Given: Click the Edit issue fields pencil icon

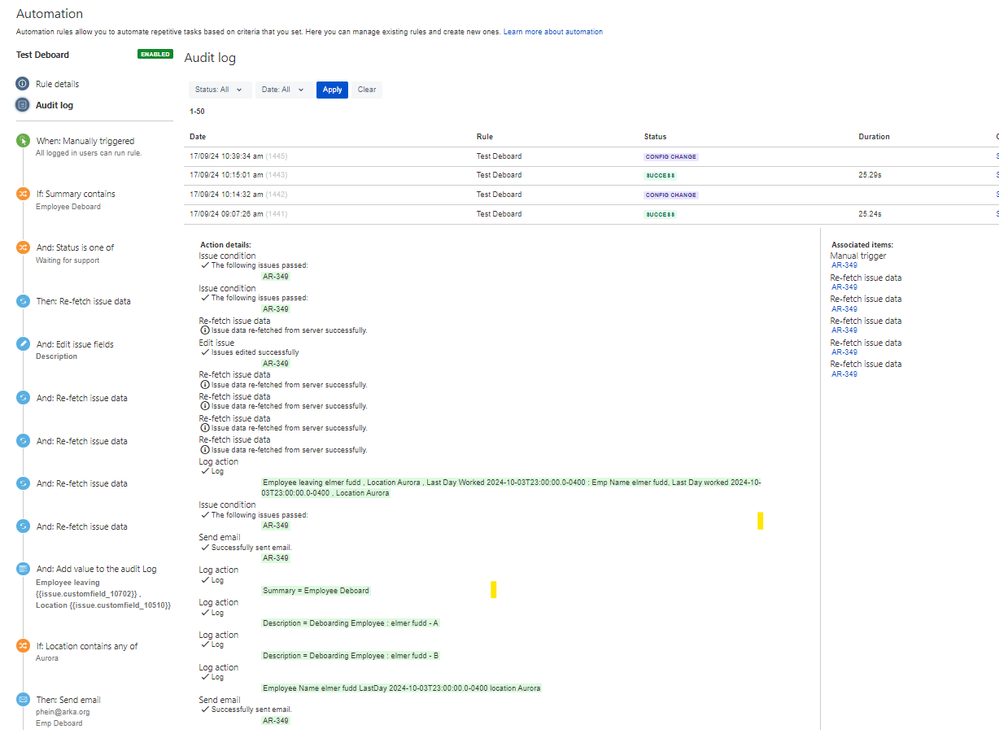Looking at the screenshot, I should coord(23,344).
